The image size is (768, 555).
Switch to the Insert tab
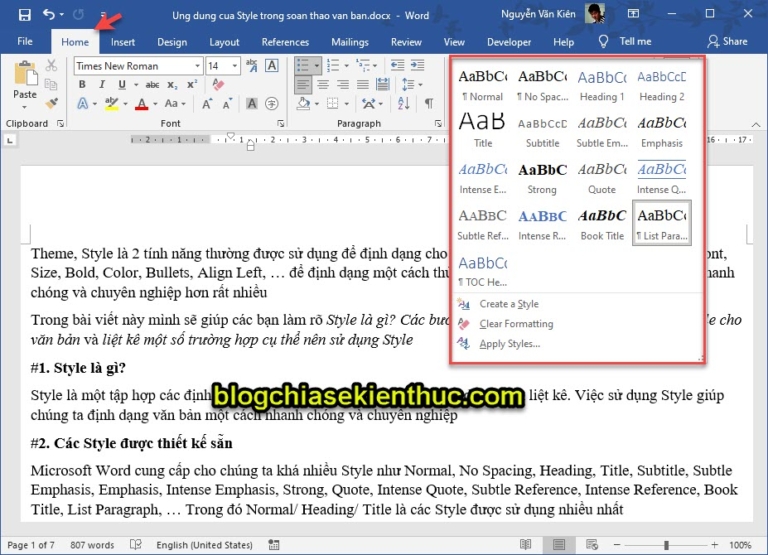(x=122, y=42)
